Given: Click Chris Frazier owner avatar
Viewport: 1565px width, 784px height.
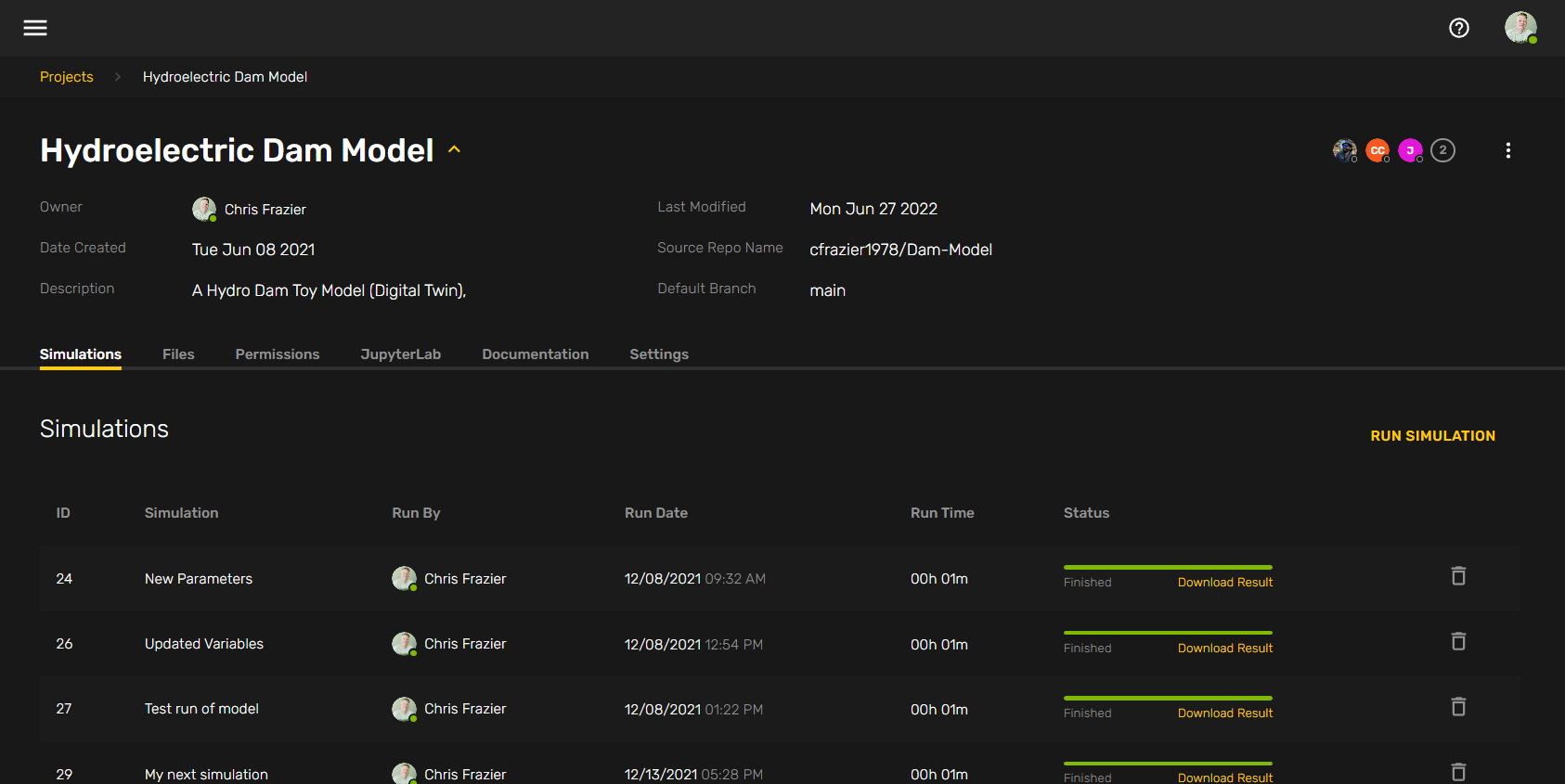Looking at the screenshot, I should coord(204,209).
